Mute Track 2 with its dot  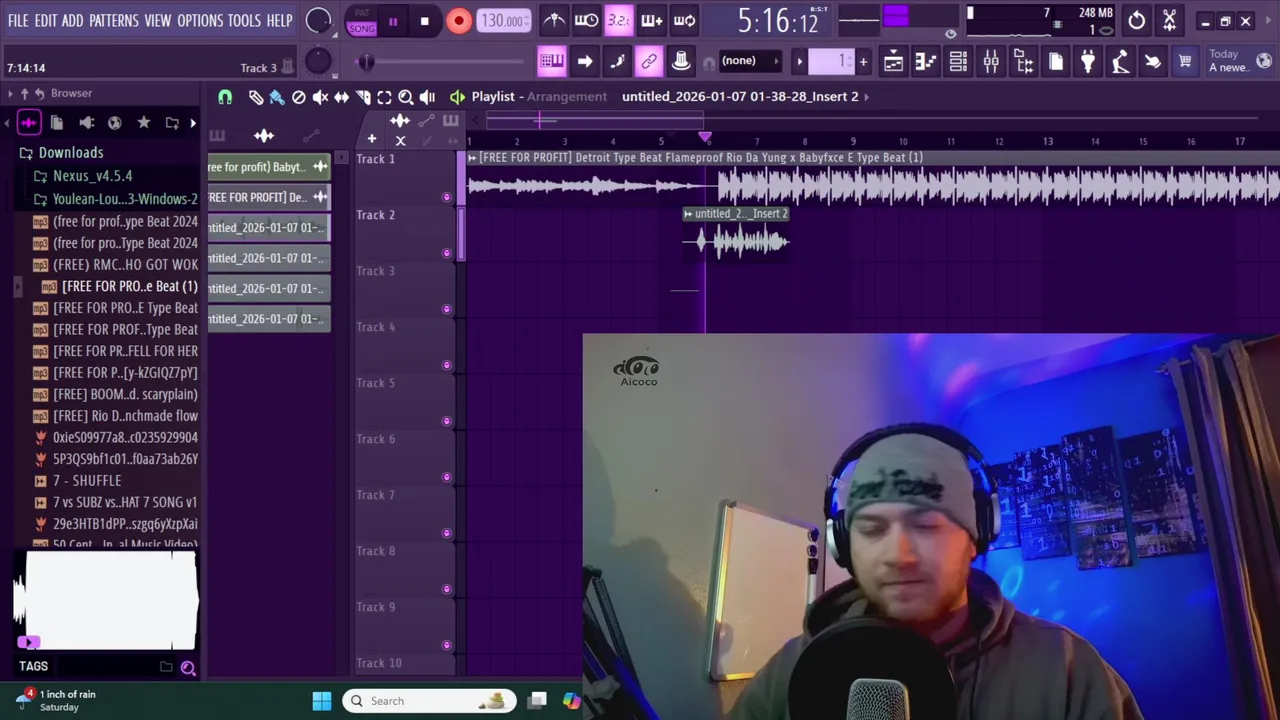point(447,253)
